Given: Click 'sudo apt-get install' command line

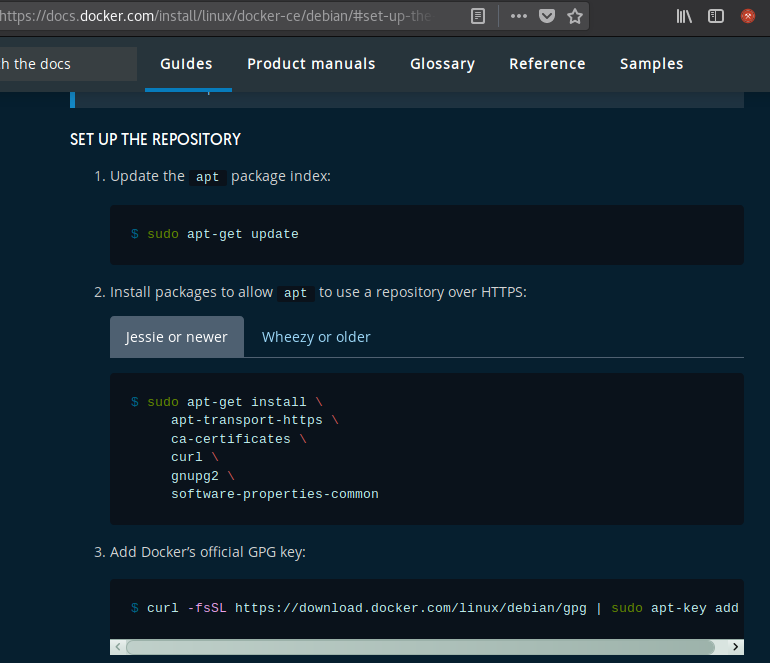Looking at the screenshot, I should [x=226, y=402].
